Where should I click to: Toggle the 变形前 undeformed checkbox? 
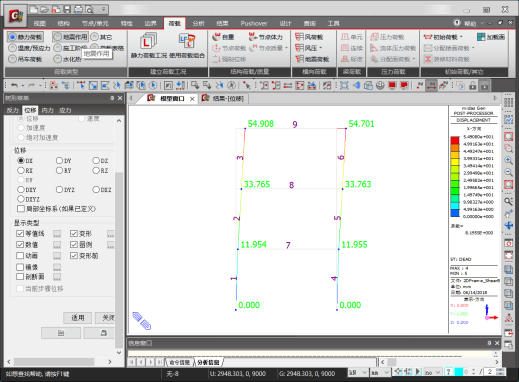(x=74, y=256)
